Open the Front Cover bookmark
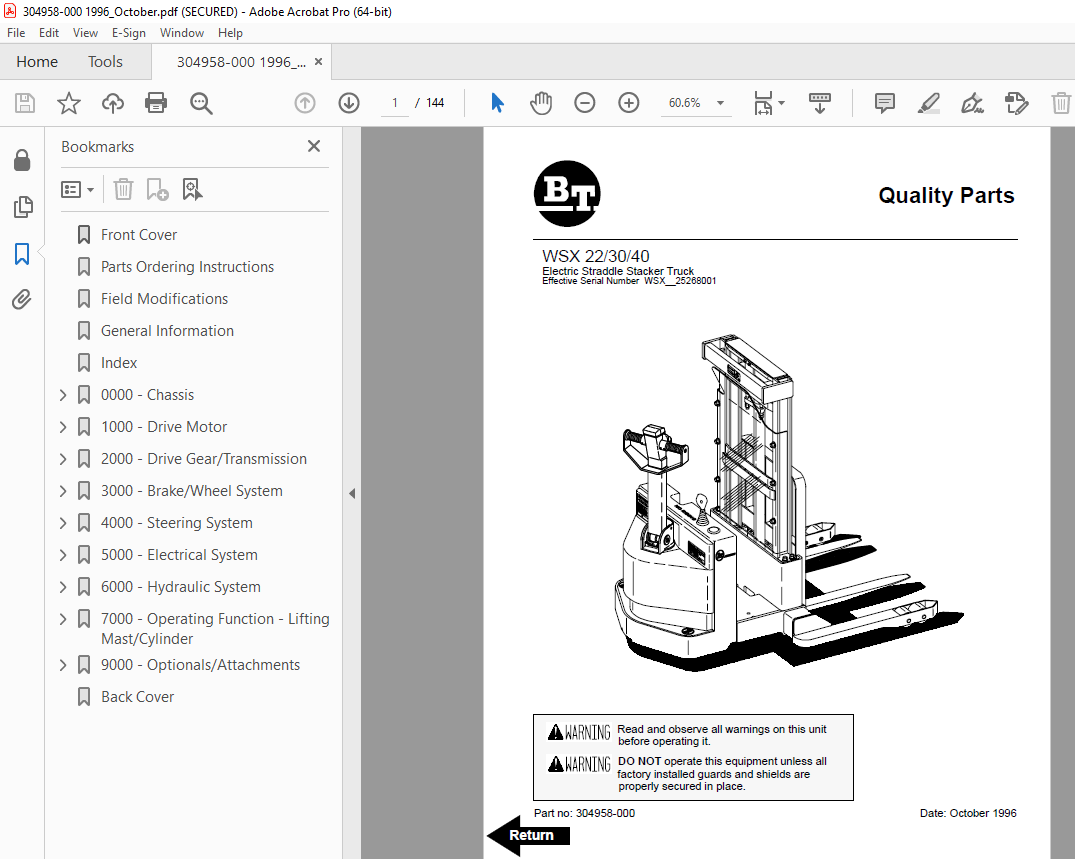 (138, 235)
